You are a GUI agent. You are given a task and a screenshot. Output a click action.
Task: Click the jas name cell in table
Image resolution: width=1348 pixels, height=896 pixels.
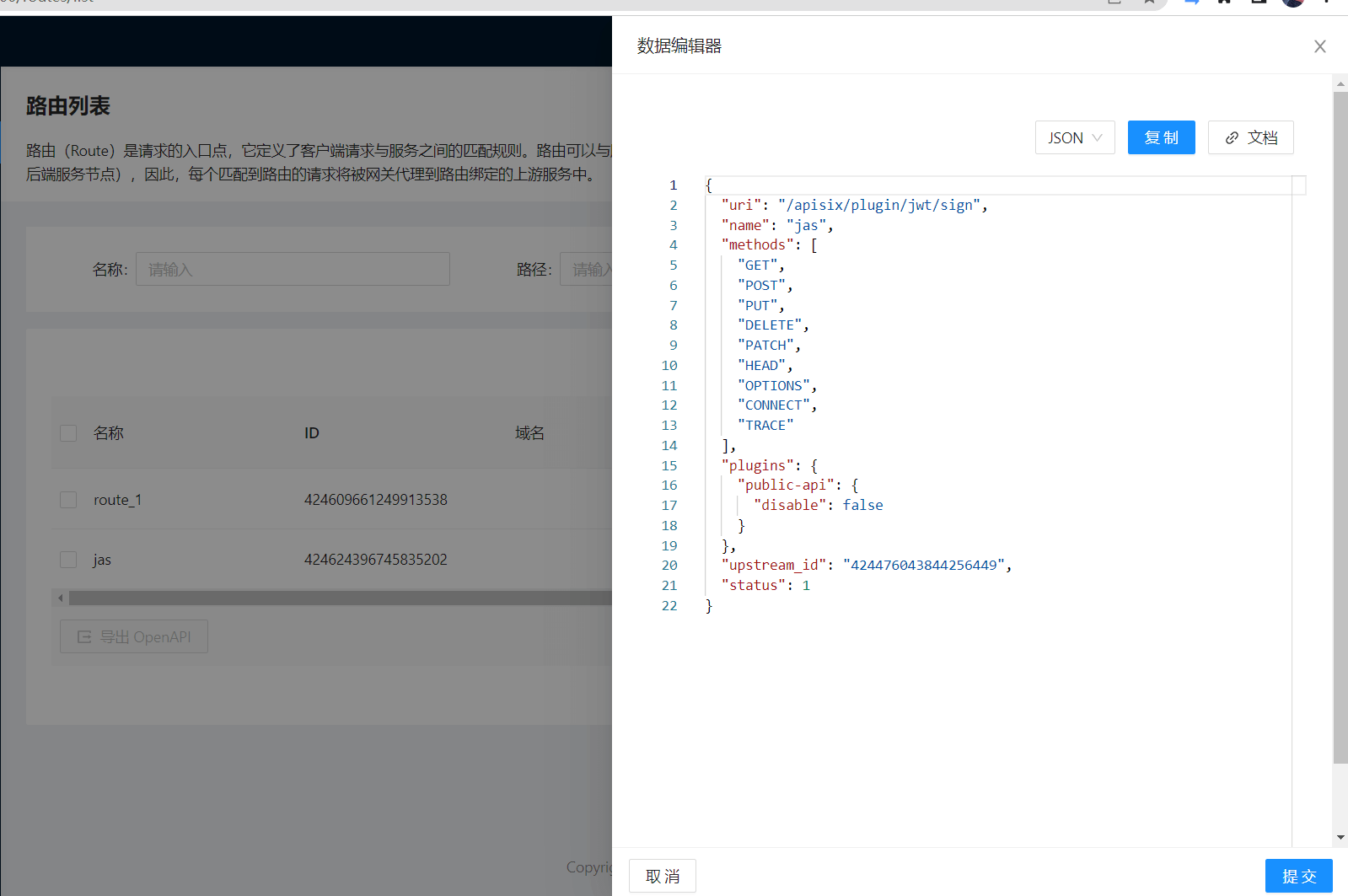click(x=102, y=560)
